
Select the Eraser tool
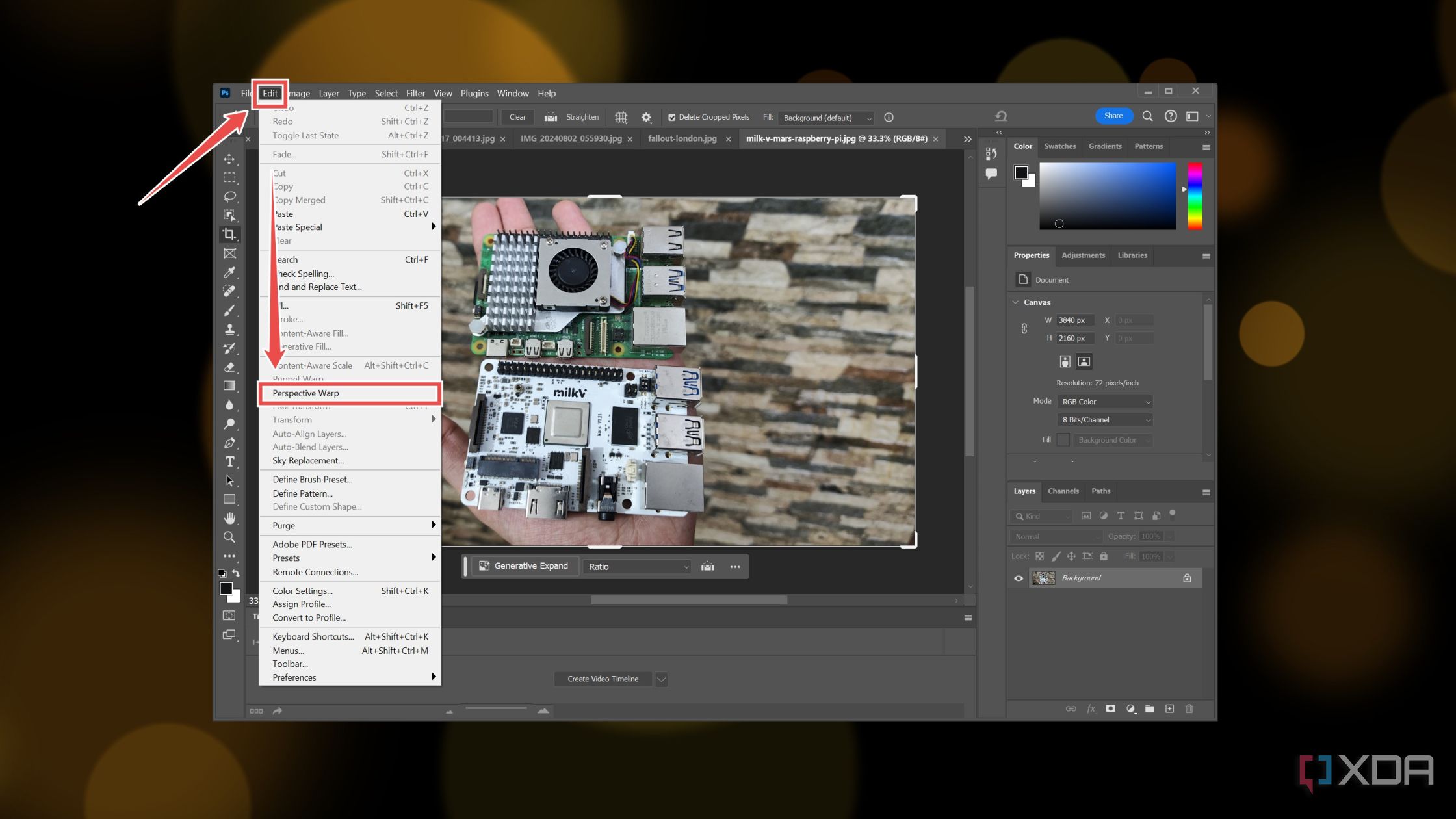pyautogui.click(x=229, y=367)
